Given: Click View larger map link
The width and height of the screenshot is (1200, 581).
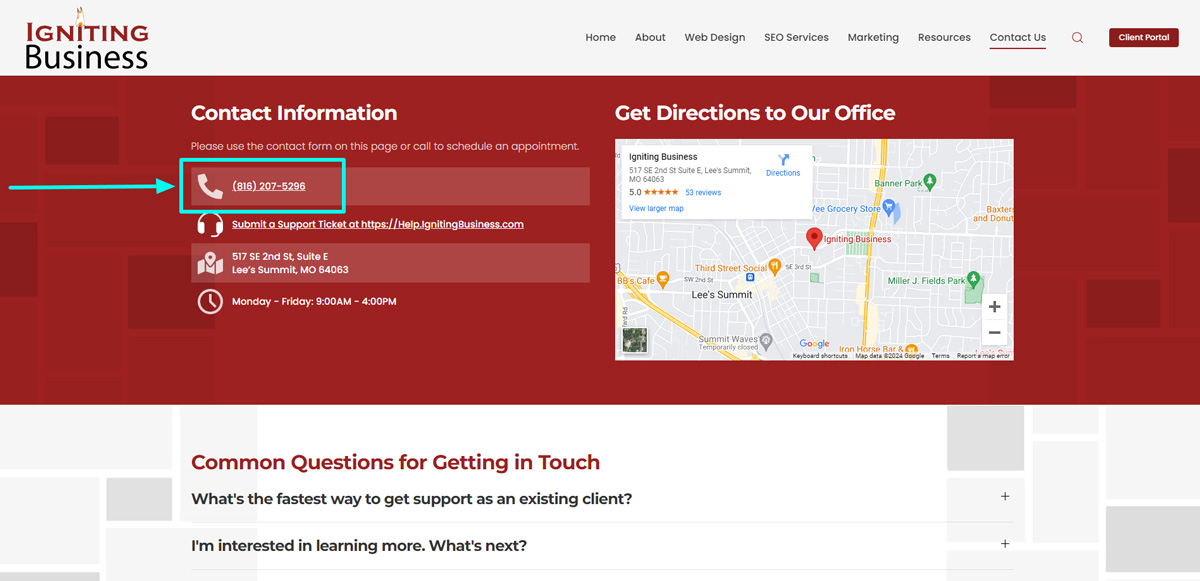Looking at the screenshot, I should coord(656,208).
